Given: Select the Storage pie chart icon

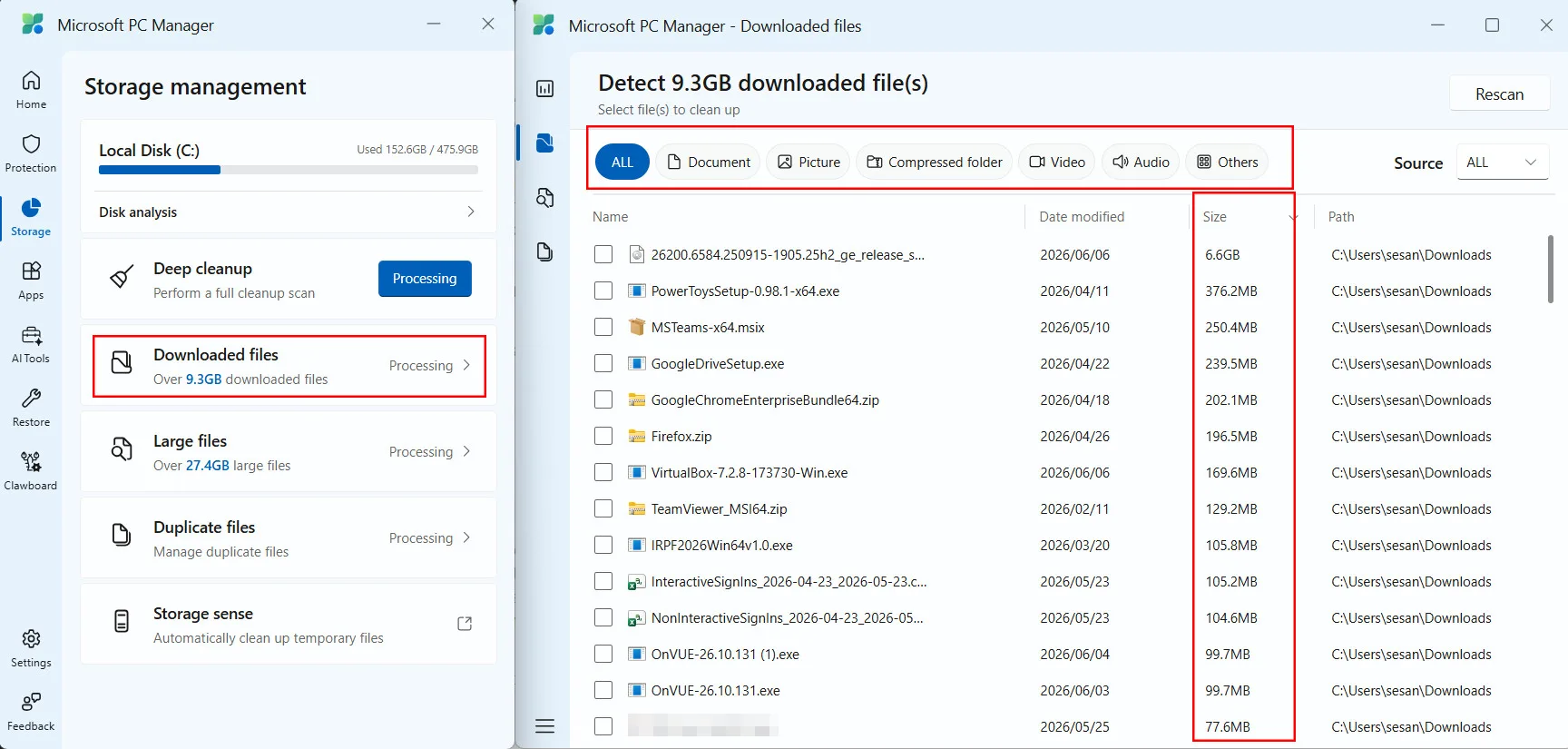Looking at the screenshot, I should pos(31,208).
